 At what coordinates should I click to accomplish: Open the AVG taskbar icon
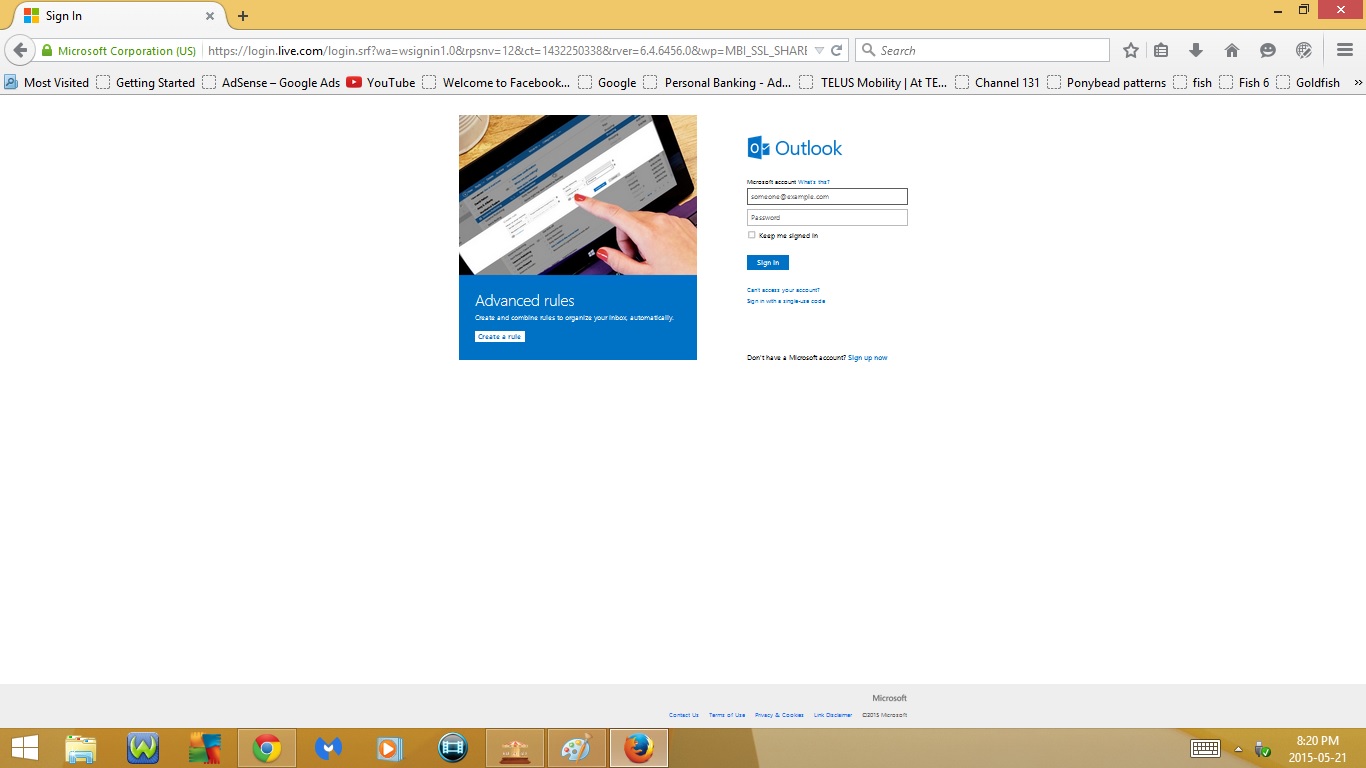point(205,748)
